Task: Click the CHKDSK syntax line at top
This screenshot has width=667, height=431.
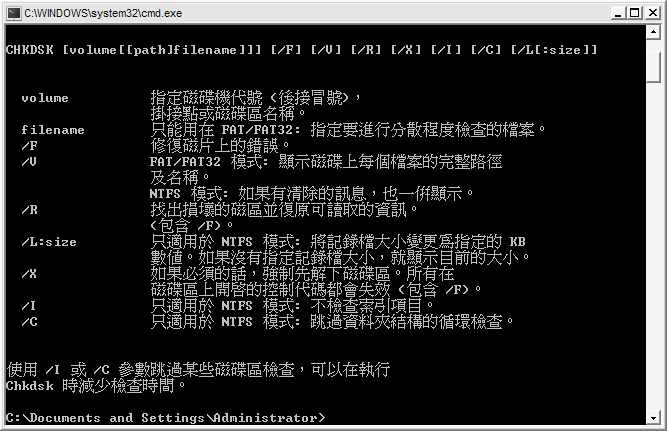Action: (x=302, y=50)
